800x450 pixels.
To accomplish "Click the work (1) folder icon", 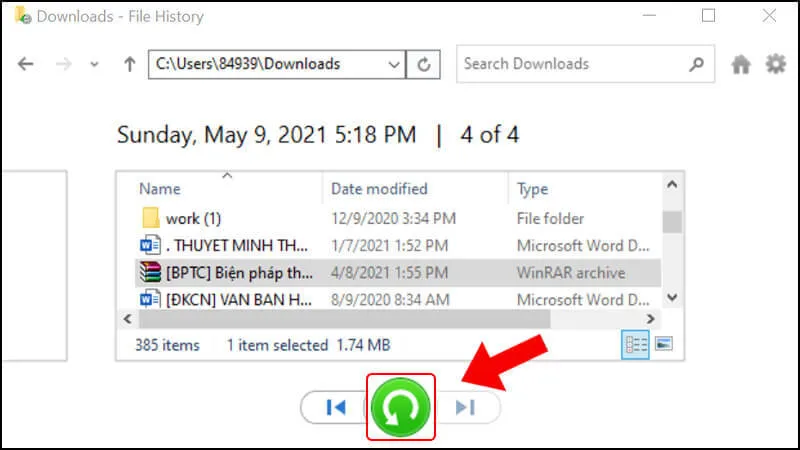I will tap(151, 218).
